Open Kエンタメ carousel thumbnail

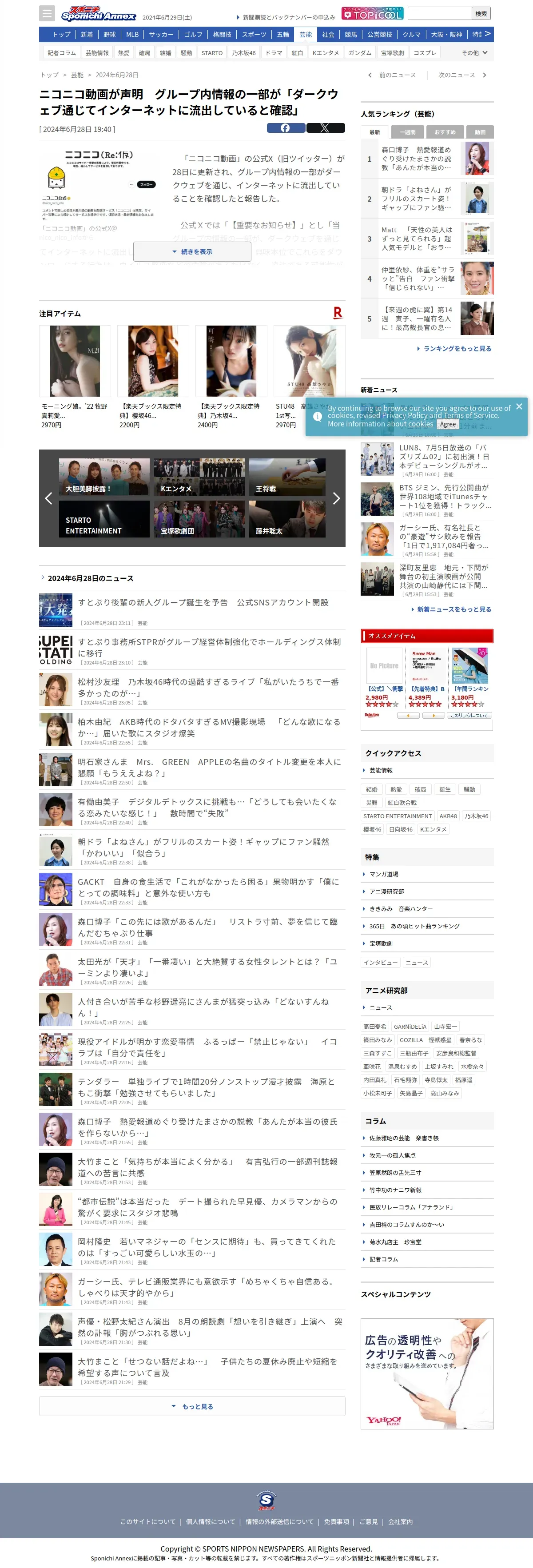click(x=199, y=477)
